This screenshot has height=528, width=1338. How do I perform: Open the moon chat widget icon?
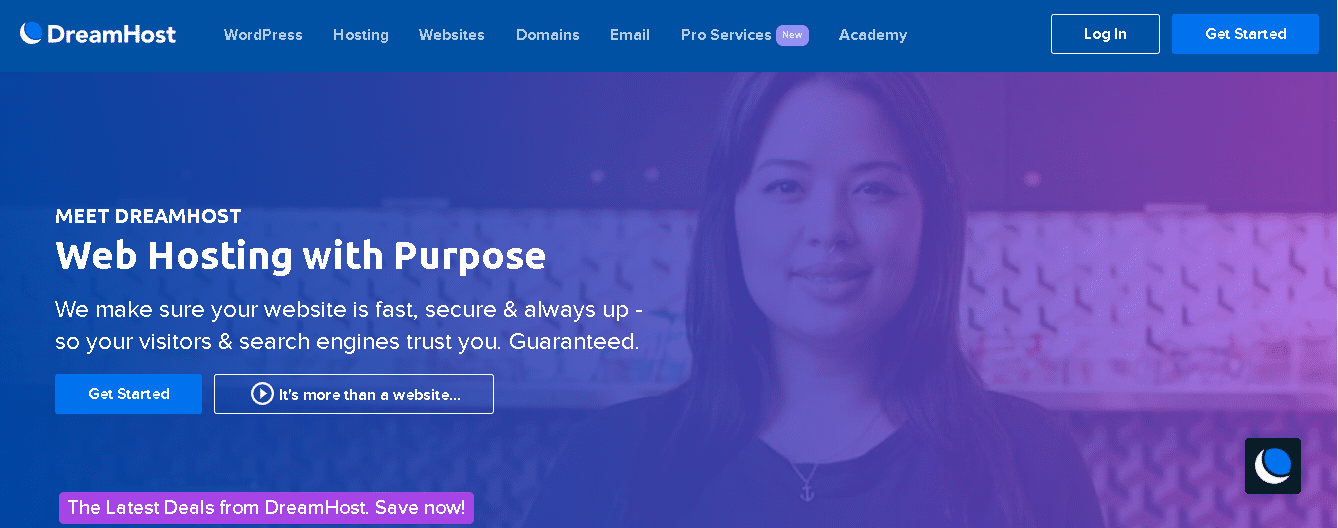pos(1273,466)
